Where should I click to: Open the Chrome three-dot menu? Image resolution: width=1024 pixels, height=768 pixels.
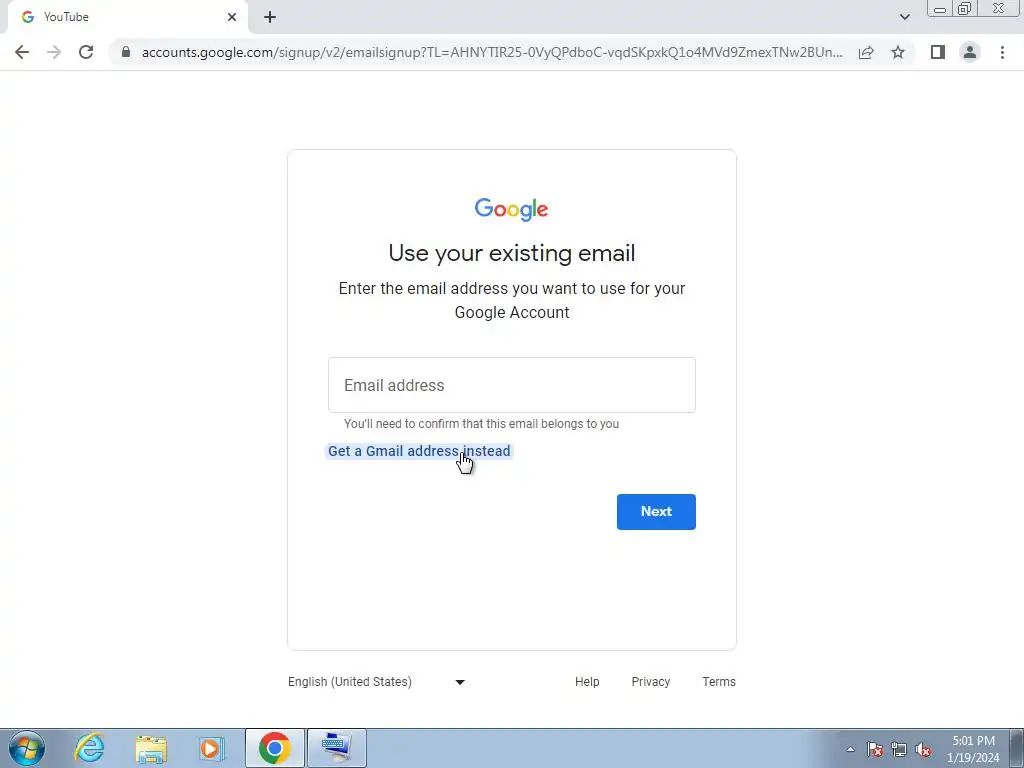point(1002,52)
